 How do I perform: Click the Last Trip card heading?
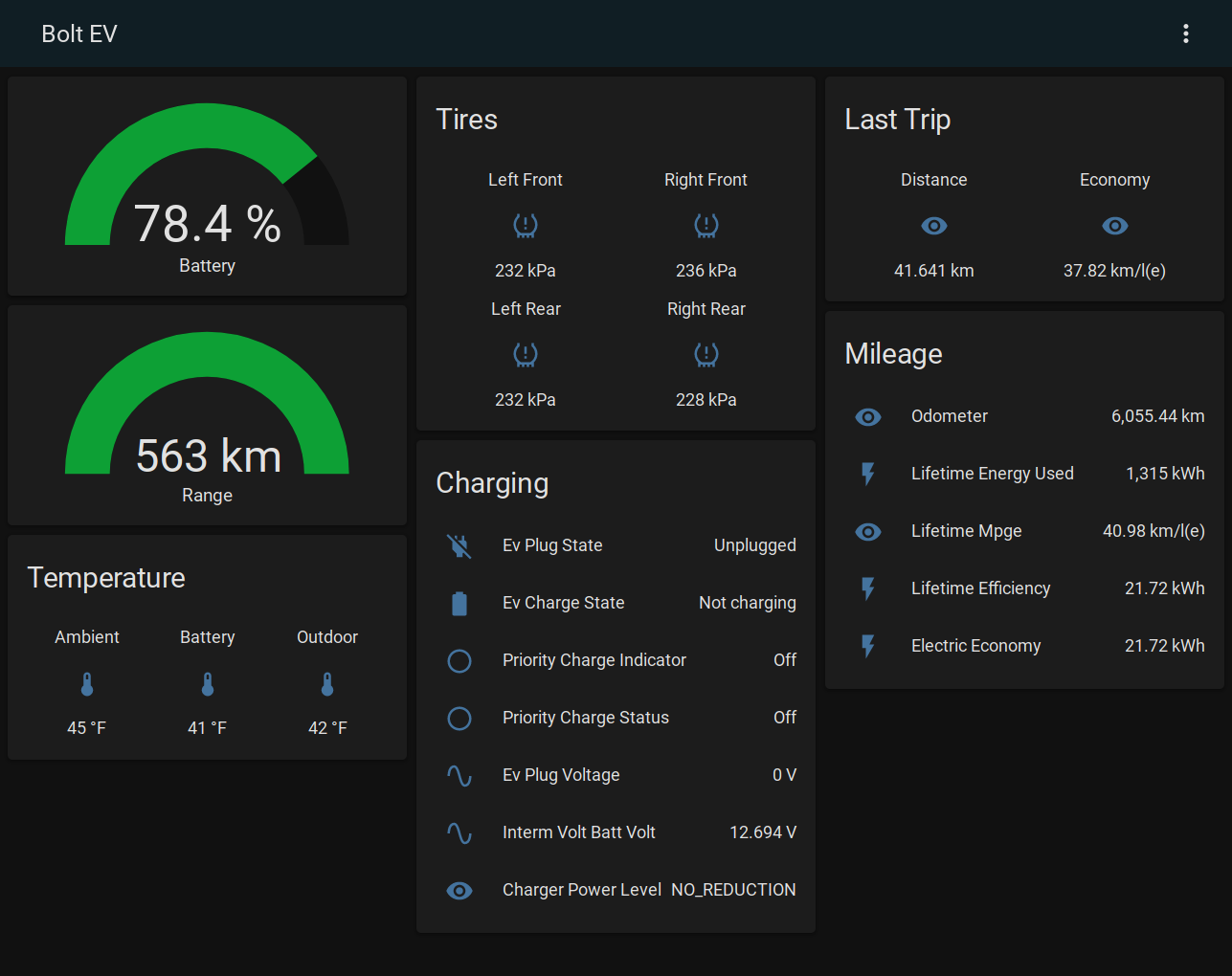(898, 120)
